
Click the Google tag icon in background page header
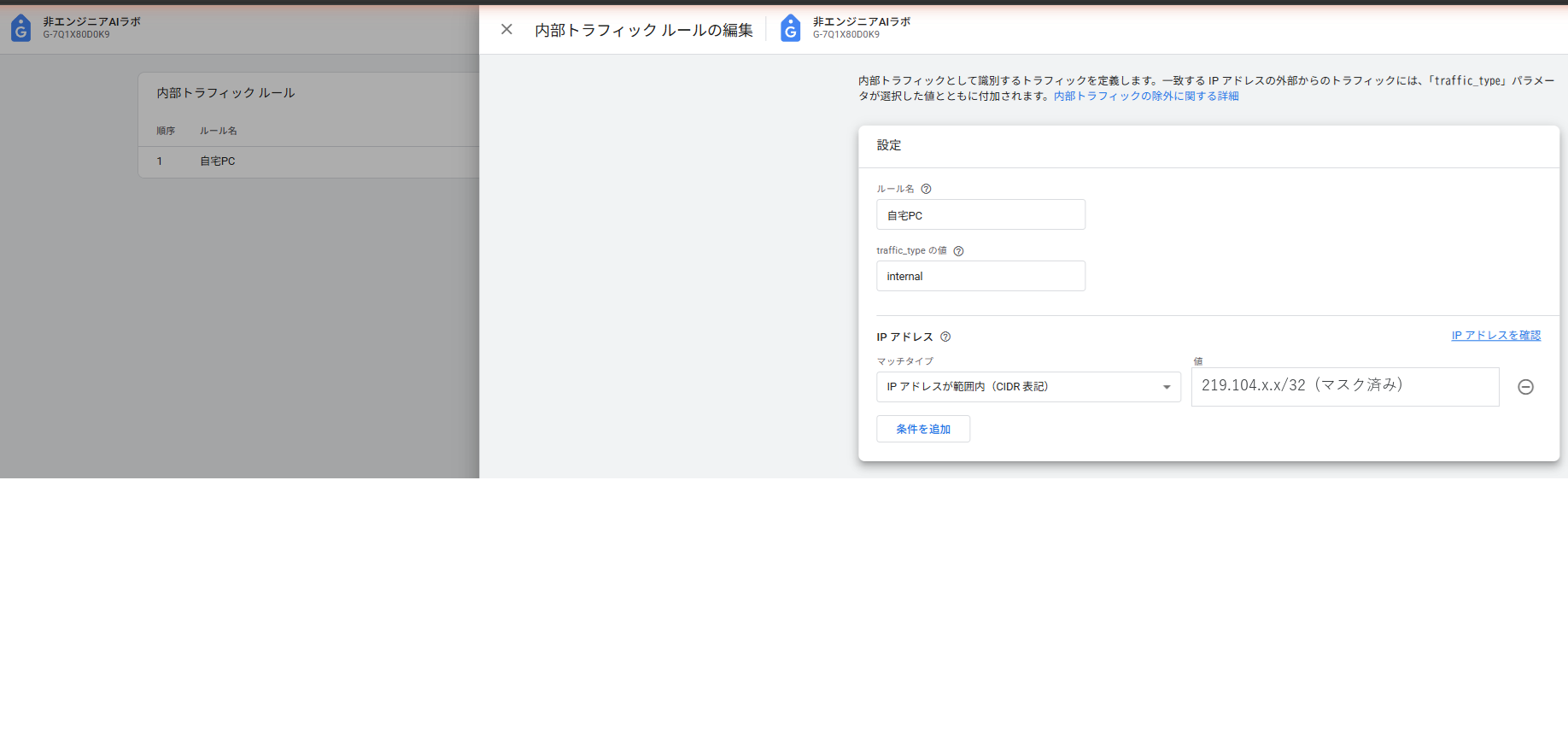[x=20, y=27]
